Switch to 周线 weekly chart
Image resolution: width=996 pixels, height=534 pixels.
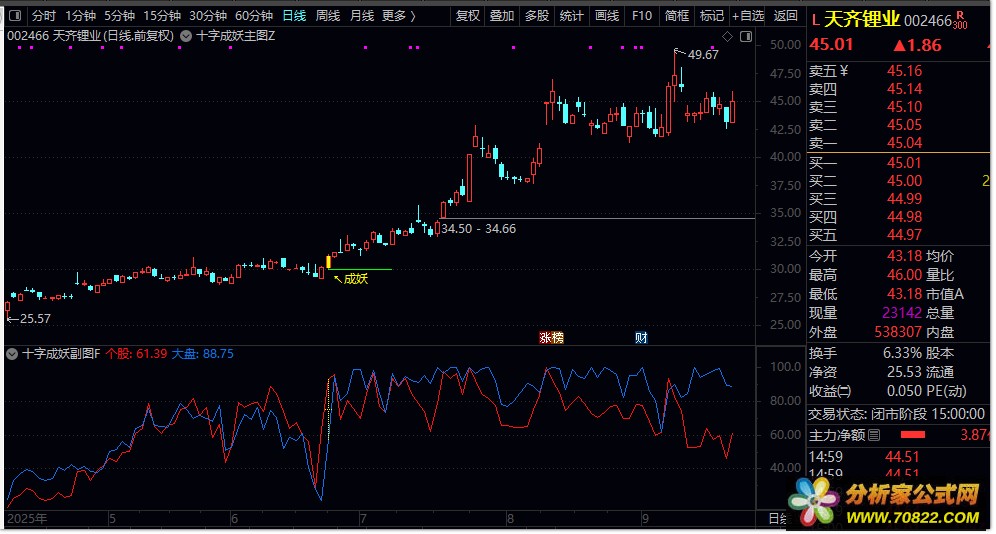point(328,15)
